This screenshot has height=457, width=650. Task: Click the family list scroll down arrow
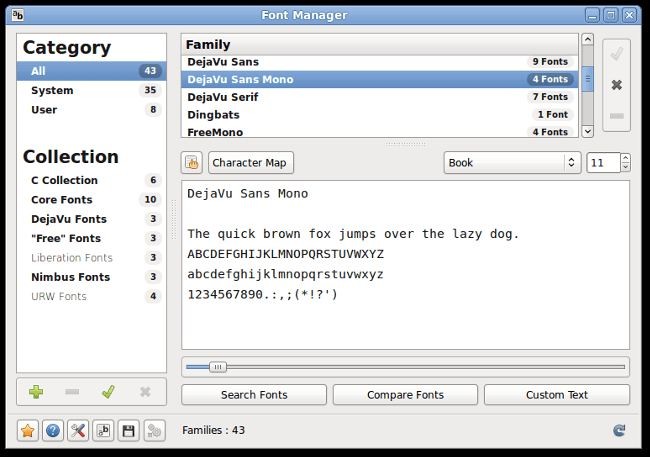pos(587,131)
